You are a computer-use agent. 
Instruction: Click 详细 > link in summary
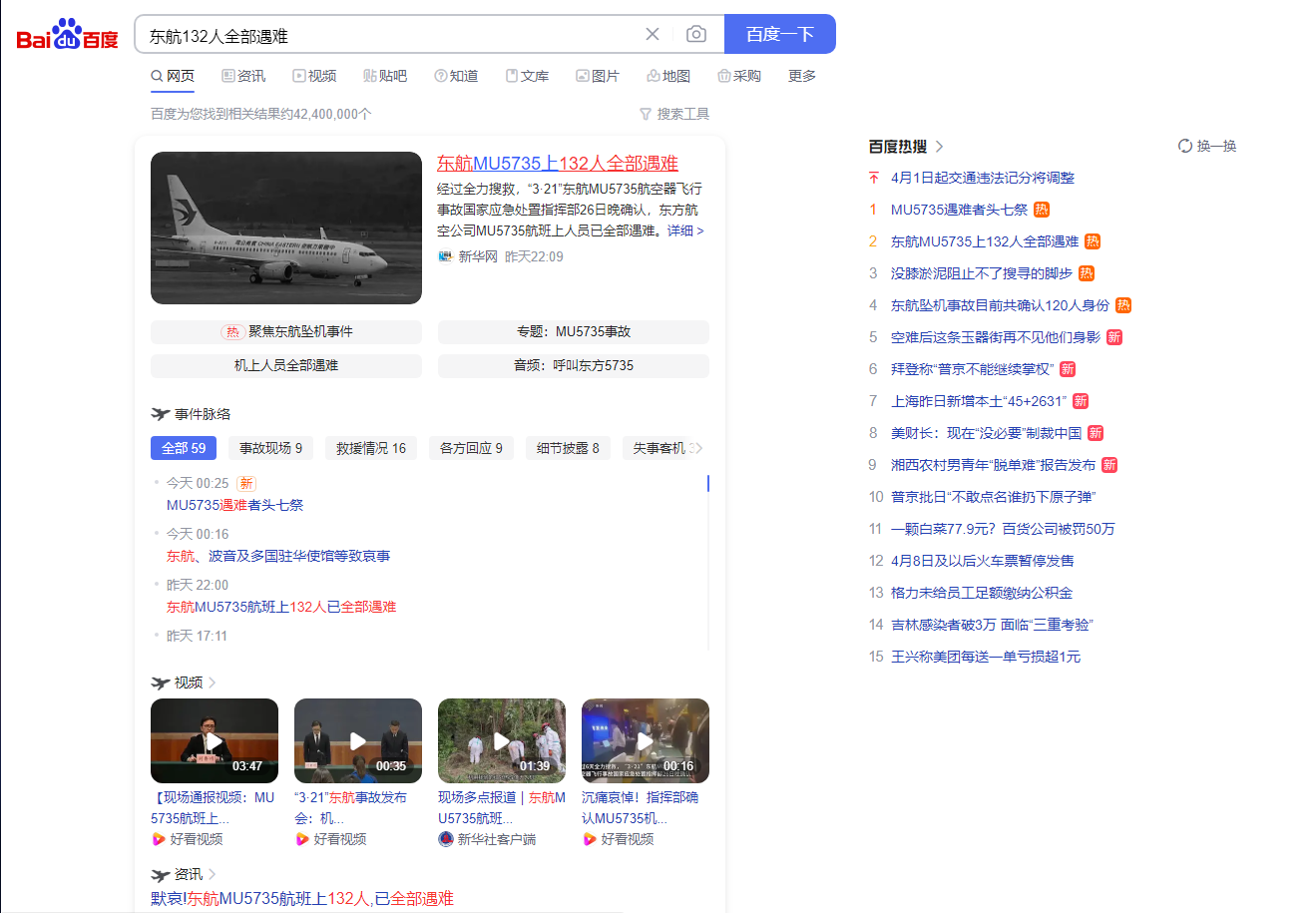[x=685, y=230]
